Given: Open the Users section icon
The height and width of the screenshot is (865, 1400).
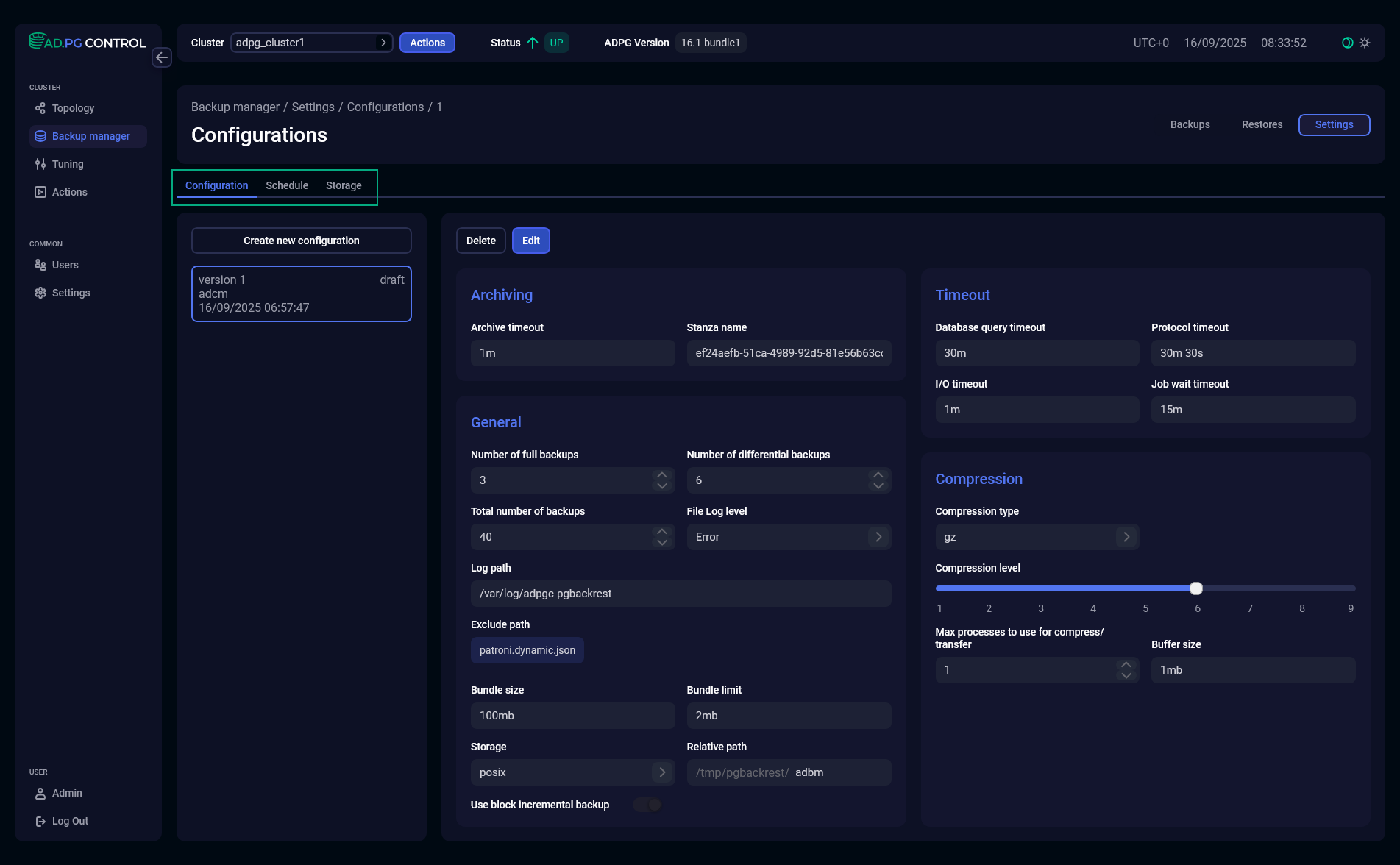Looking at the screenshot, I should (40, 265).
